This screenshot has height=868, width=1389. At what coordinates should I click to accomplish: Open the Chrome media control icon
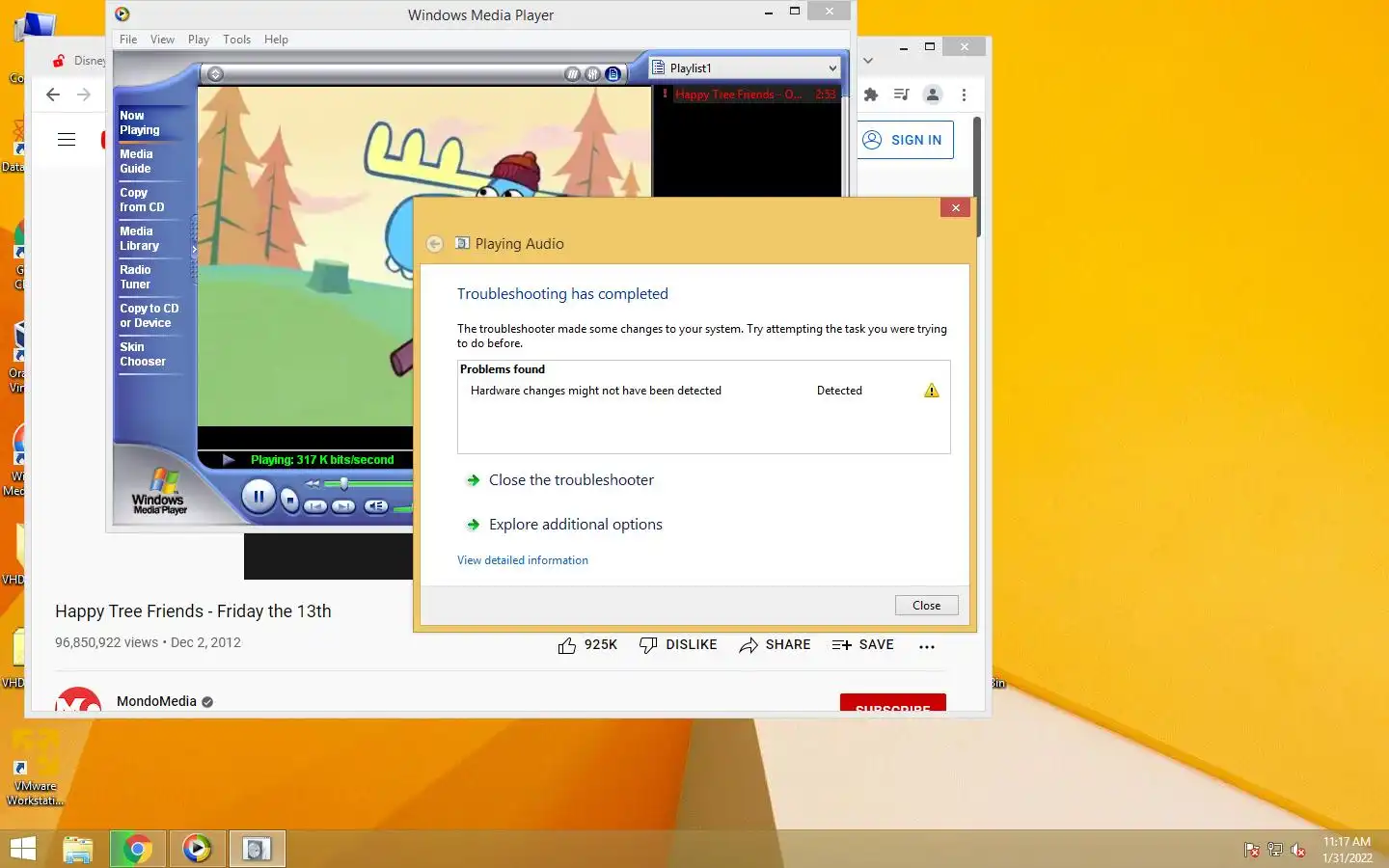pyautogui.click(x=901, y=95)
